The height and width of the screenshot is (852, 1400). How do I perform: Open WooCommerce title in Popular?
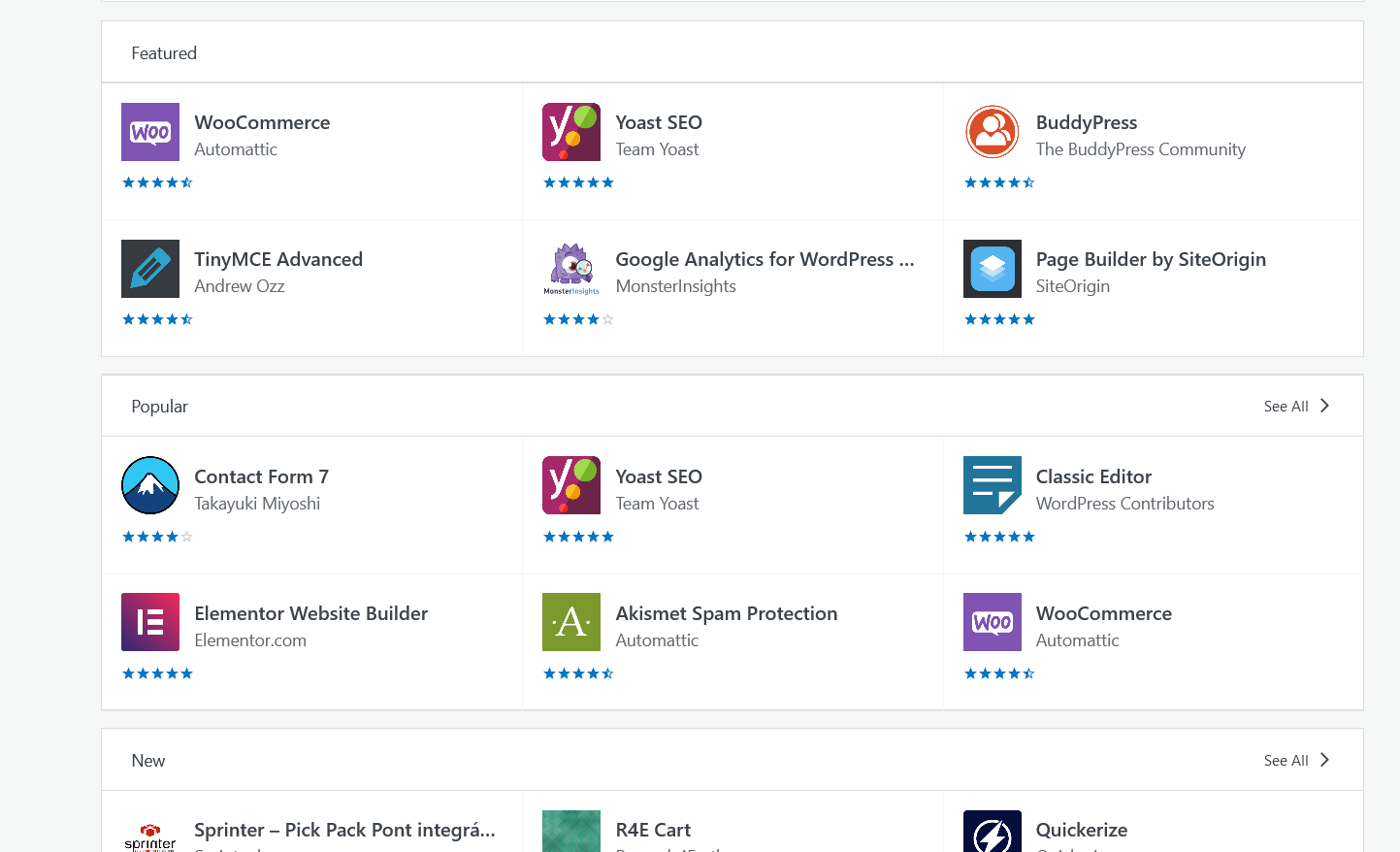[1104, 613]
